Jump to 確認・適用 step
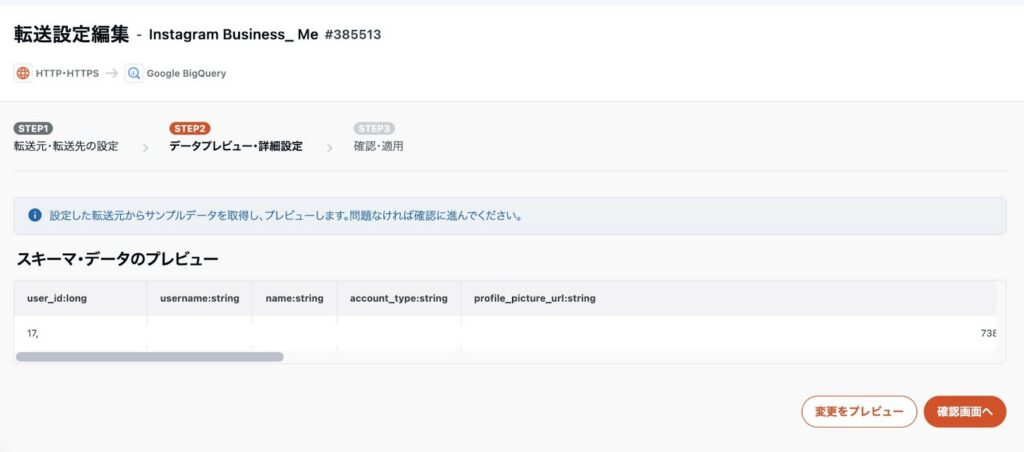The image size is (1024, 452). click(x=379, y=146)
